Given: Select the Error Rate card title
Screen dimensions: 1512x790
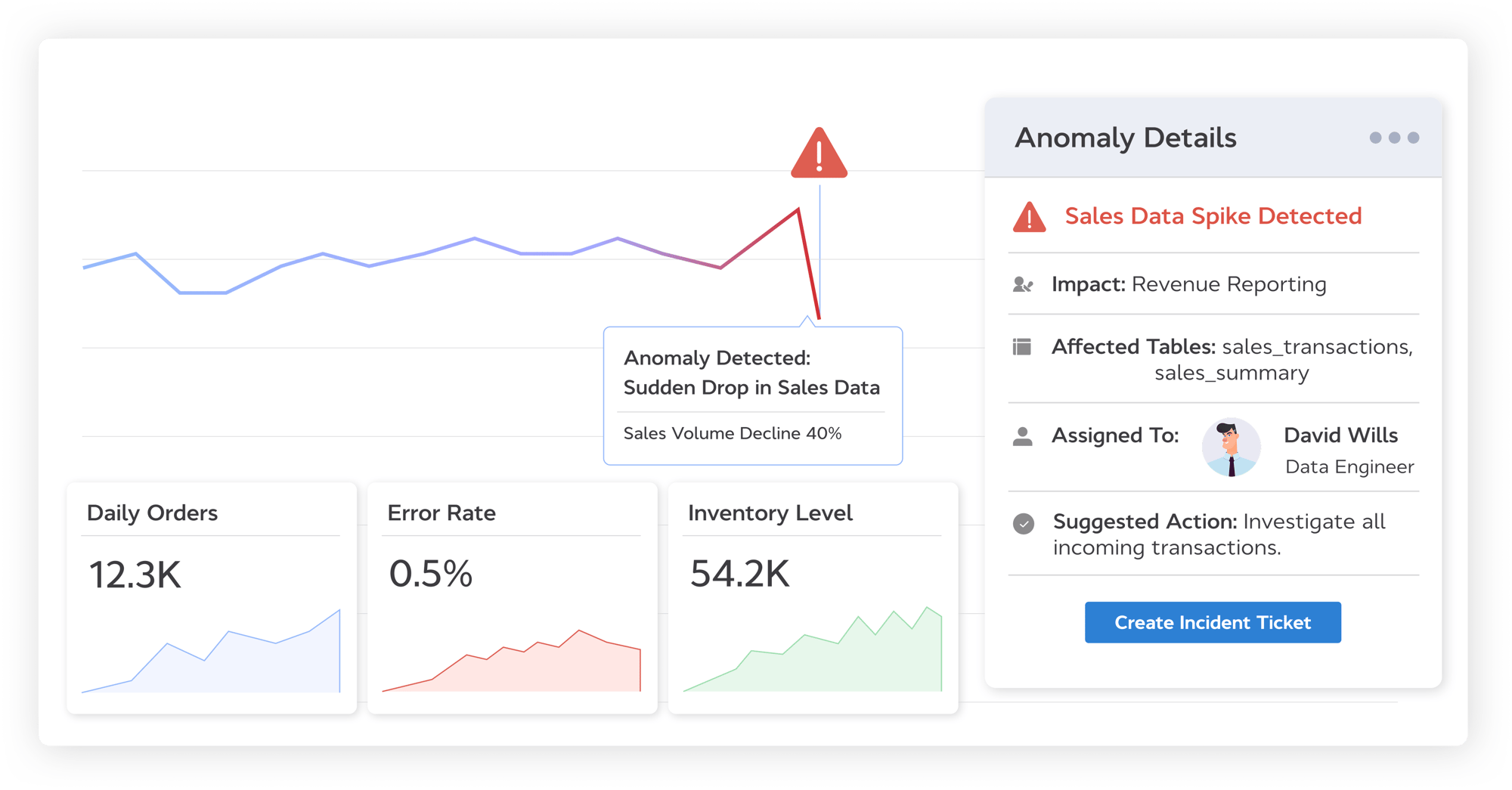Looking at the screenshot, I should 442,513.
